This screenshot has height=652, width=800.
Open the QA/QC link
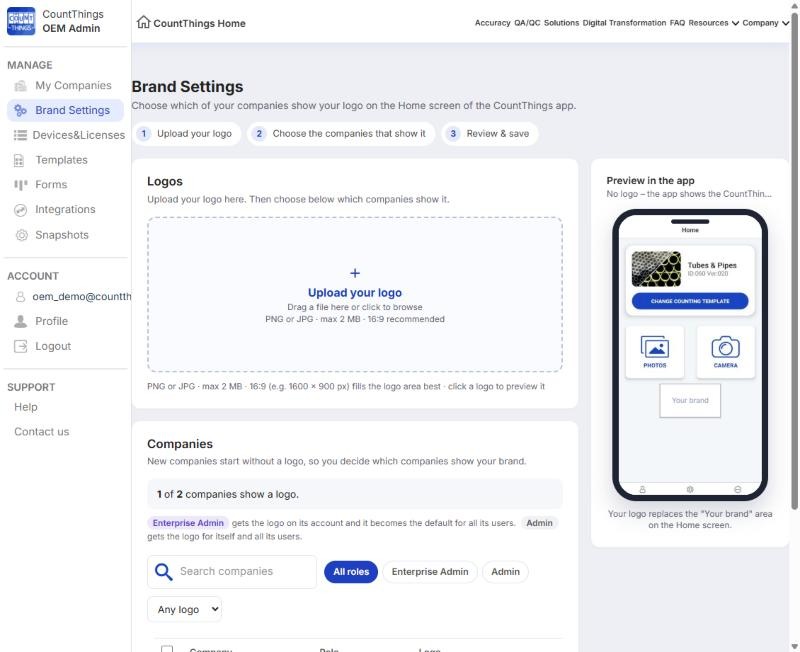pos(527,23)
